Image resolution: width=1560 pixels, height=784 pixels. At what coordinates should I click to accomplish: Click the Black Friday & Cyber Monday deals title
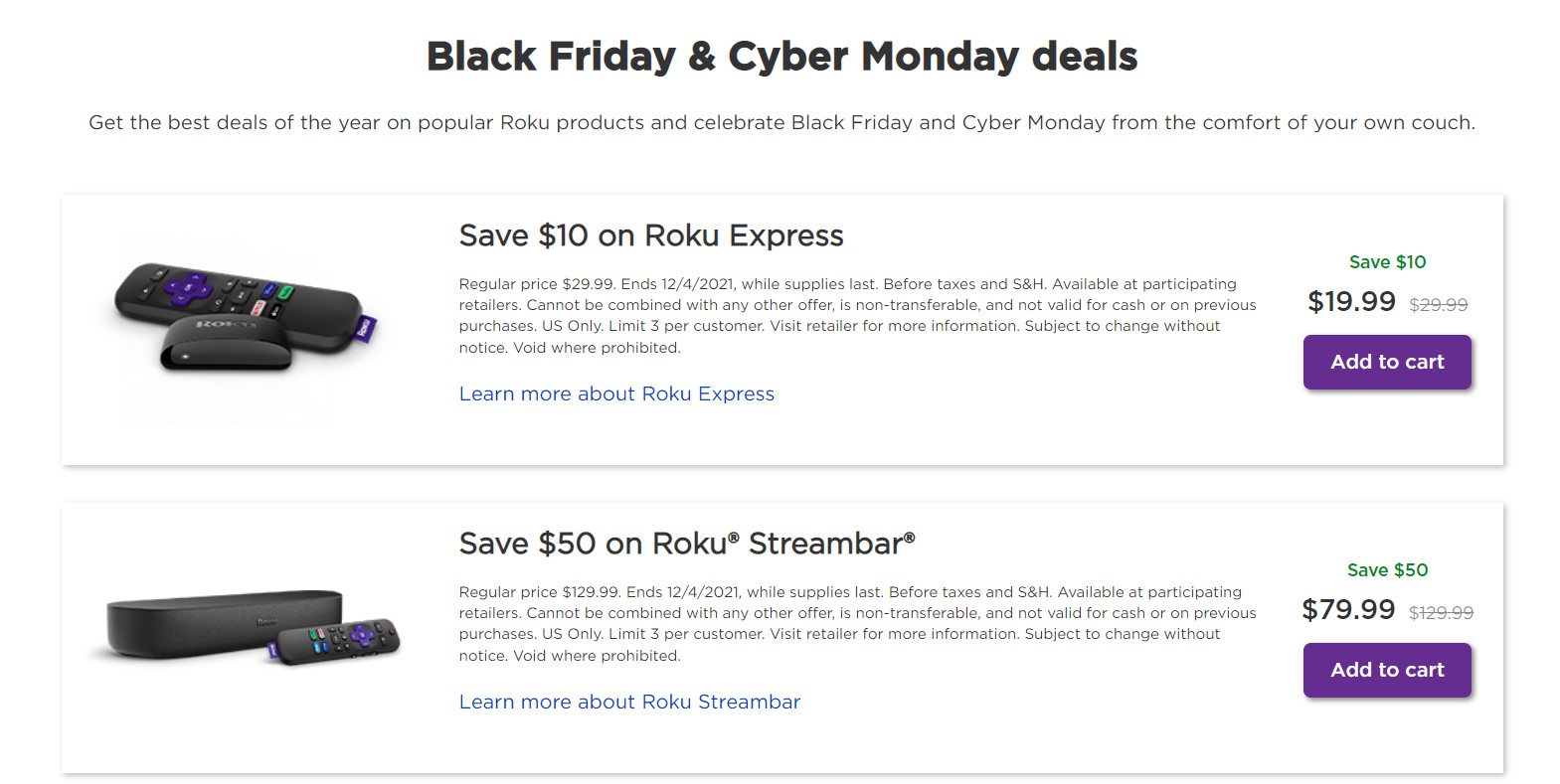(781, 57)
